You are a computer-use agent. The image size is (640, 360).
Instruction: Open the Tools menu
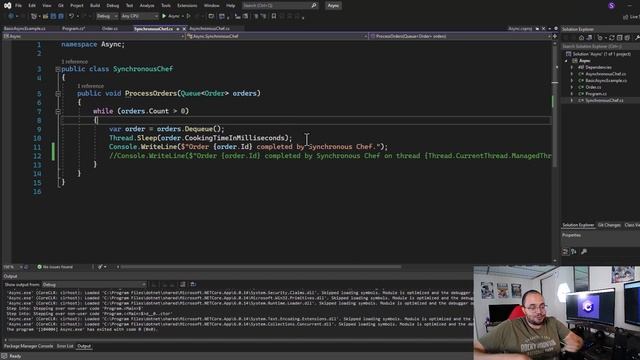pos(166,6)
